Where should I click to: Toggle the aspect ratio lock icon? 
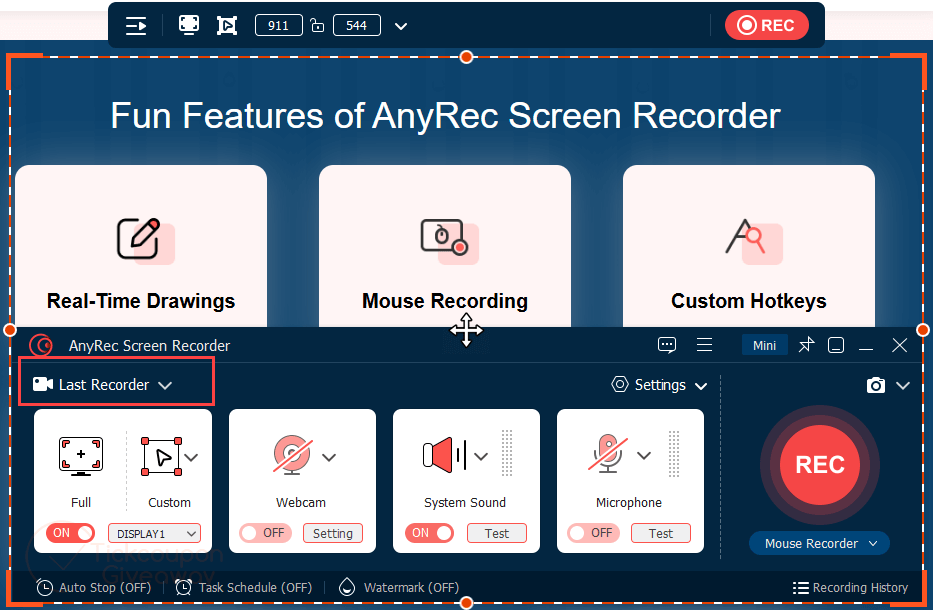[x=317, y=26]
